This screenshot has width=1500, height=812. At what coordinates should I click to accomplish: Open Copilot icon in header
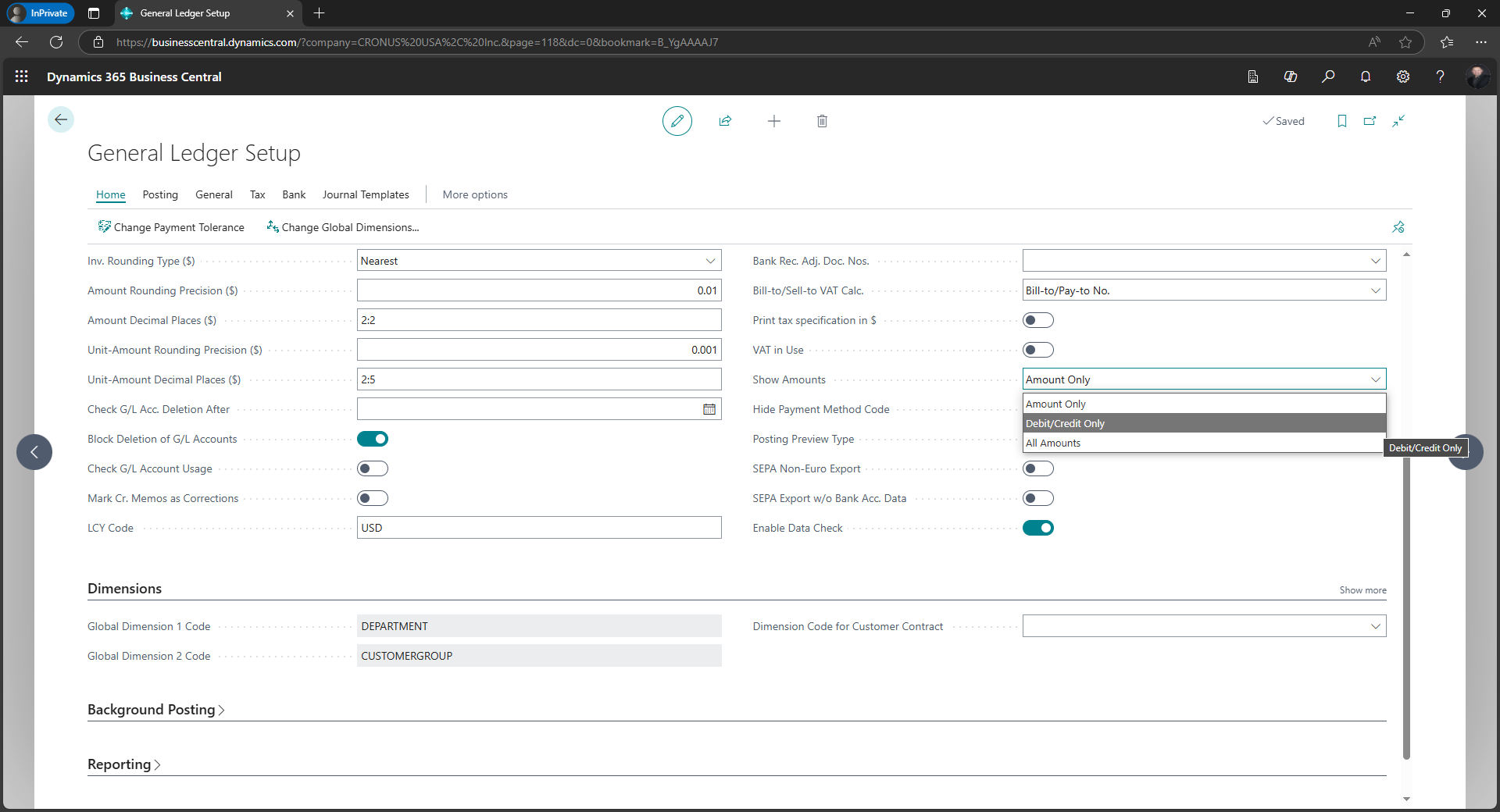1291,77
